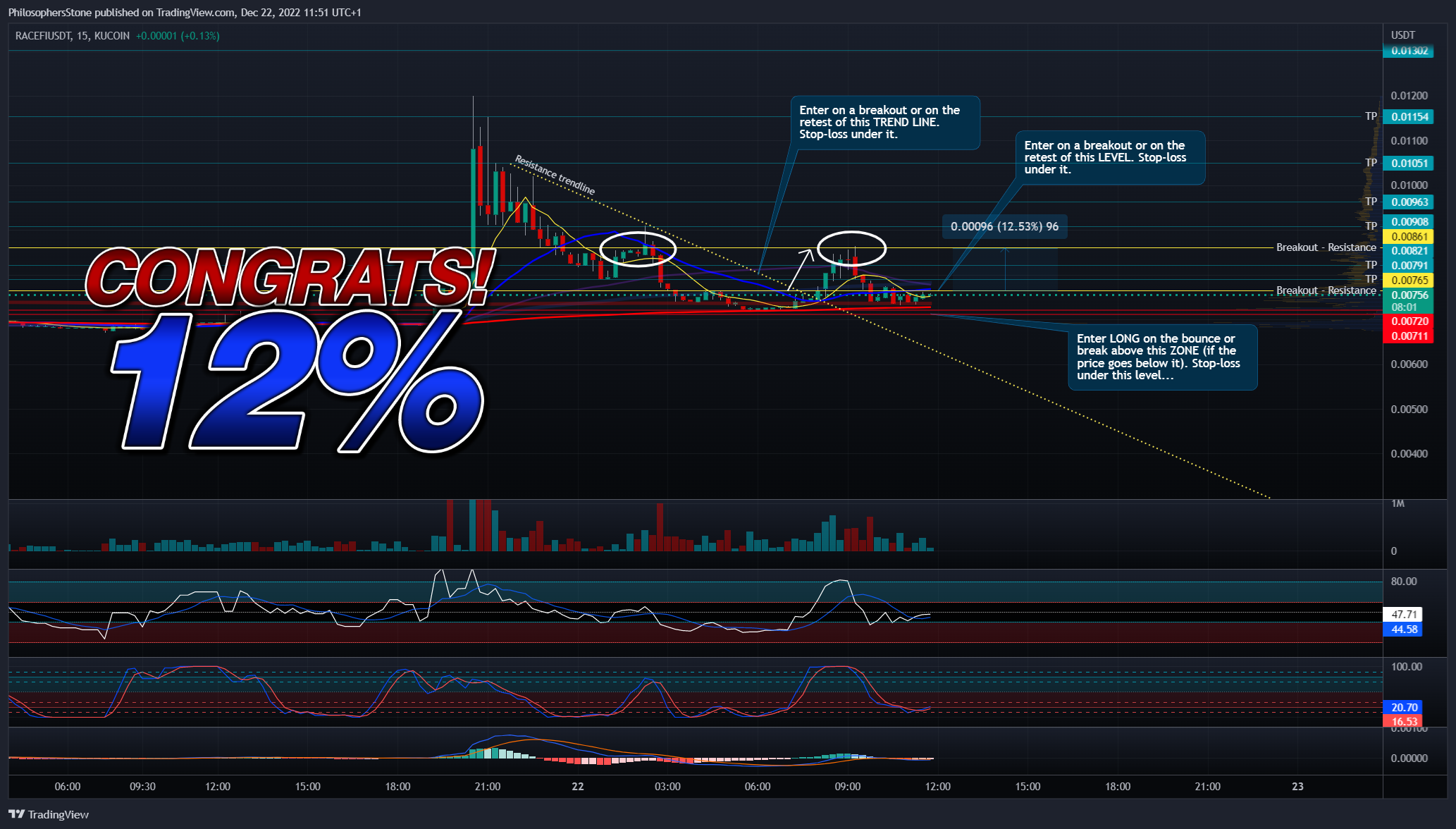Click the 09:00 time axis label

click(847, 787)
